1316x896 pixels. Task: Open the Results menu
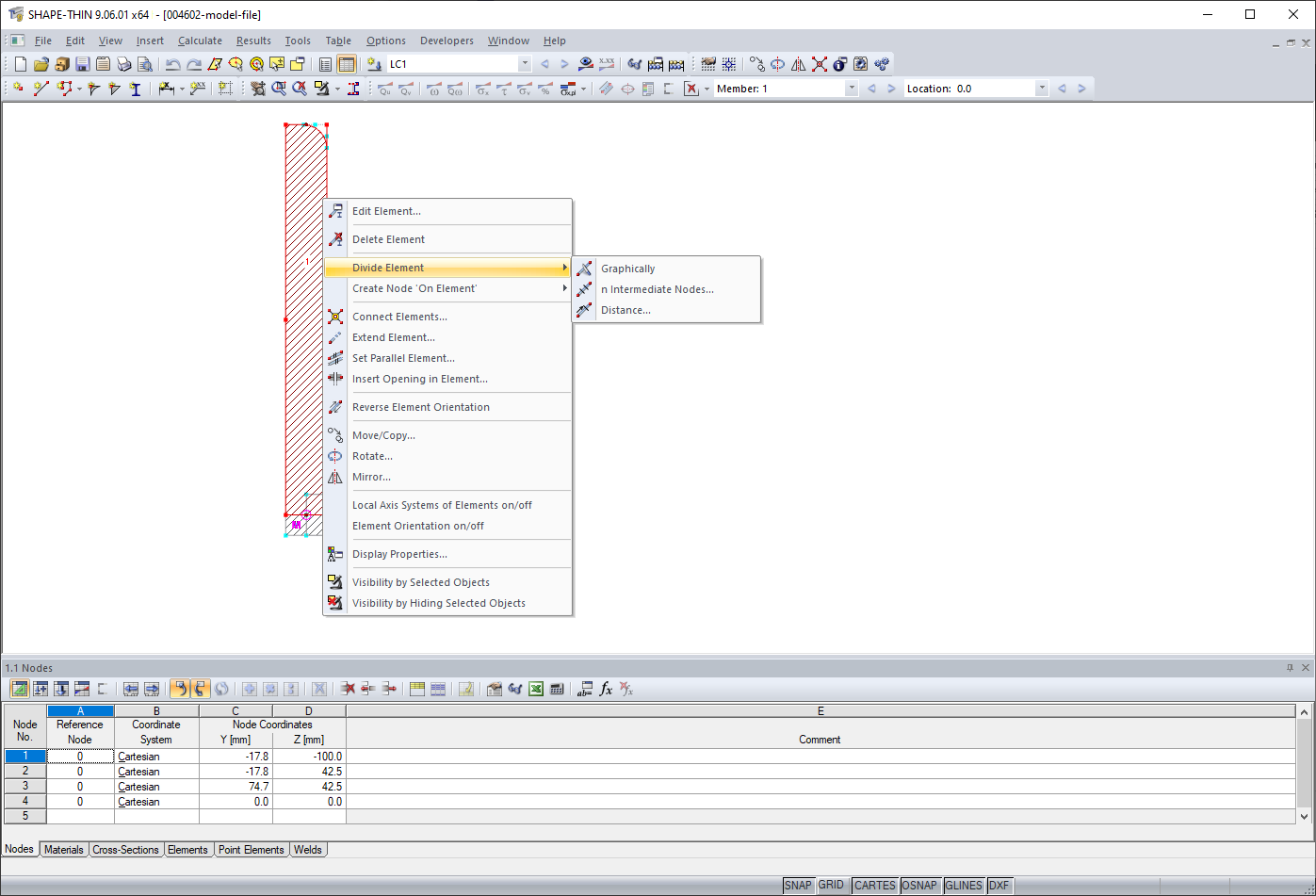(x=253, y=41)
